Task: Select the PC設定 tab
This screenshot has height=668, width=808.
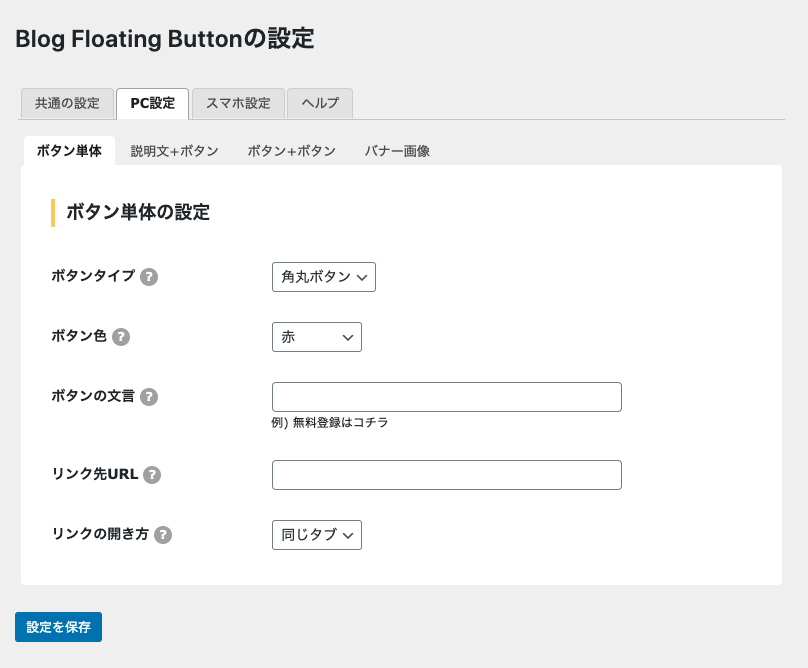Action: pyautogui.click(x=153, y=104)
